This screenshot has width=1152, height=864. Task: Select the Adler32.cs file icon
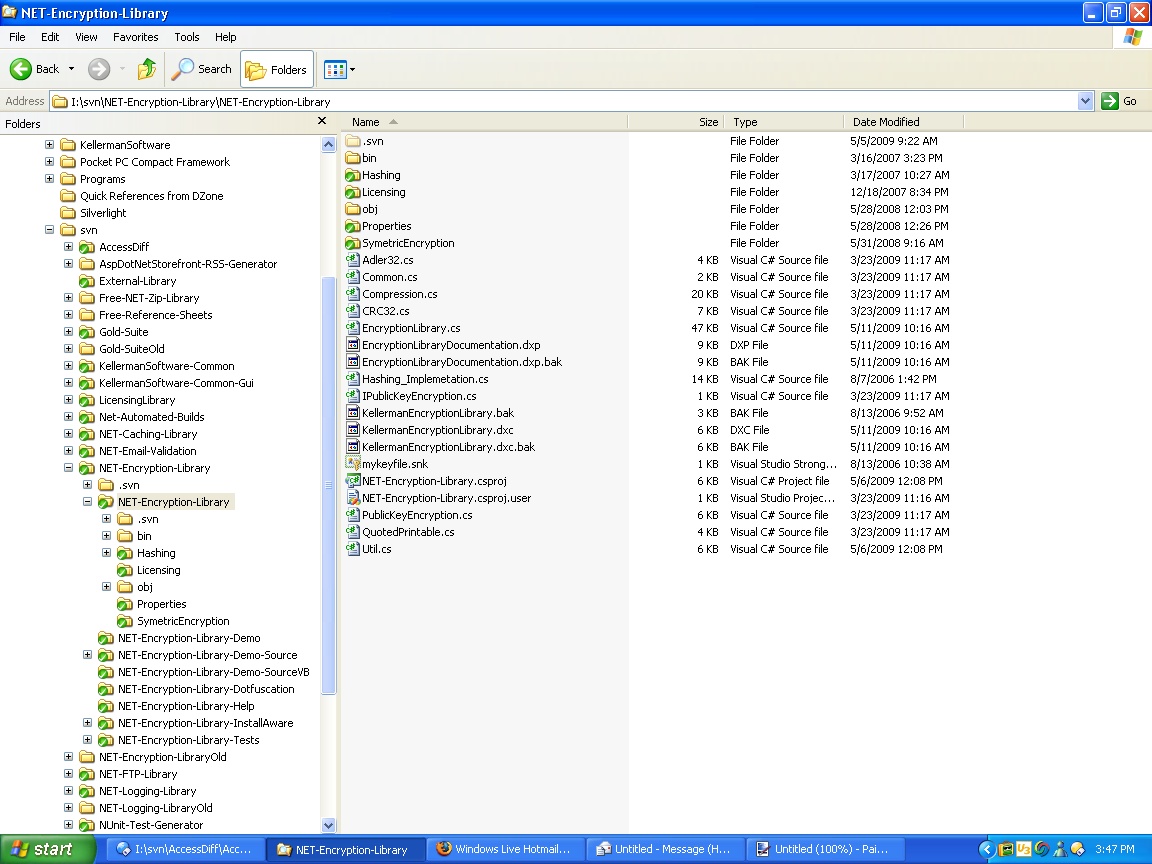click(353, 260)
